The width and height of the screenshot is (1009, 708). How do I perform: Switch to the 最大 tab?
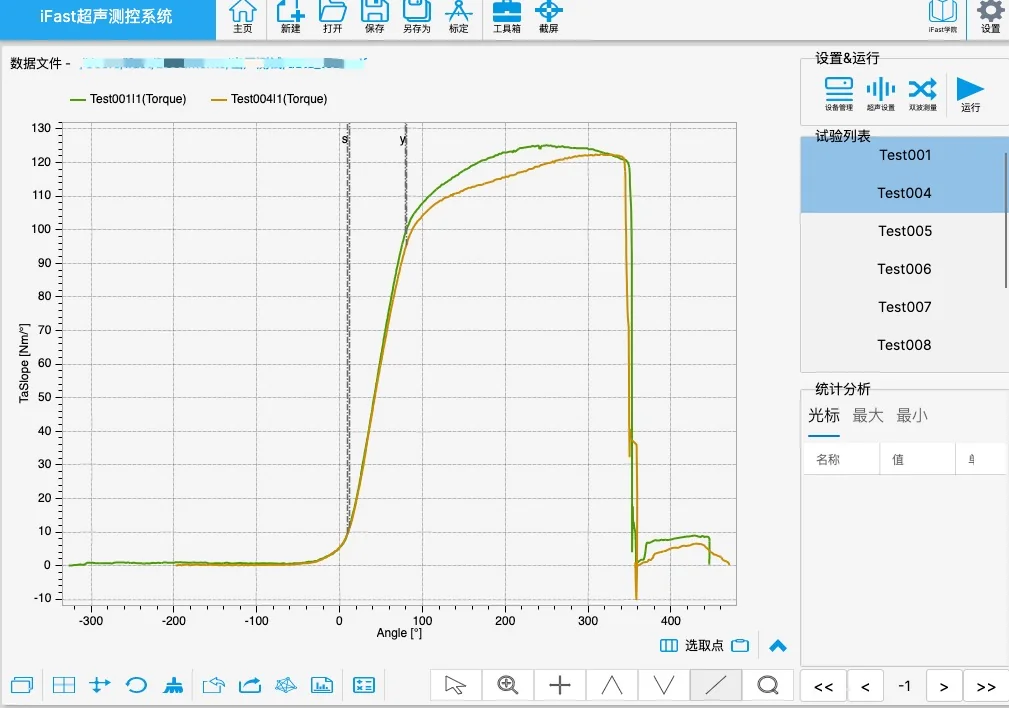tap(867, 416)
